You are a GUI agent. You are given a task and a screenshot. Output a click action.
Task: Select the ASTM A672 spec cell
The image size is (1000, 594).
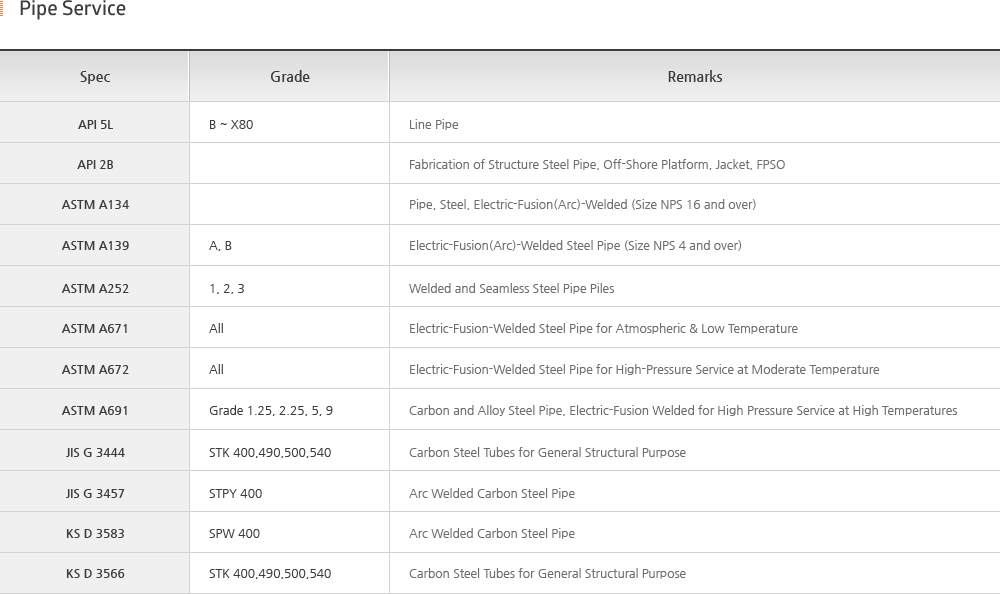pyautogui.click(x=95, y=370)
